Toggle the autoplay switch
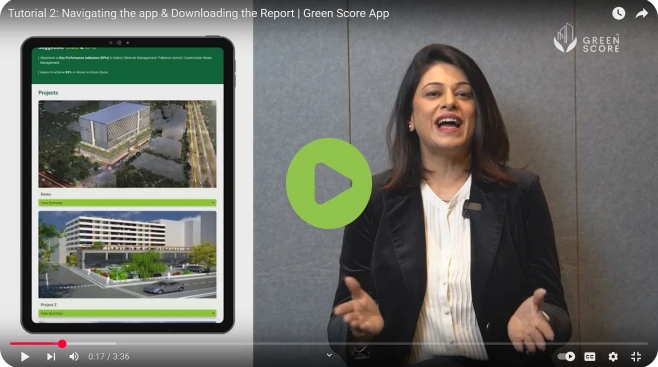The height and width of the screenshot is (367, 658). click(x=566, y=357)
